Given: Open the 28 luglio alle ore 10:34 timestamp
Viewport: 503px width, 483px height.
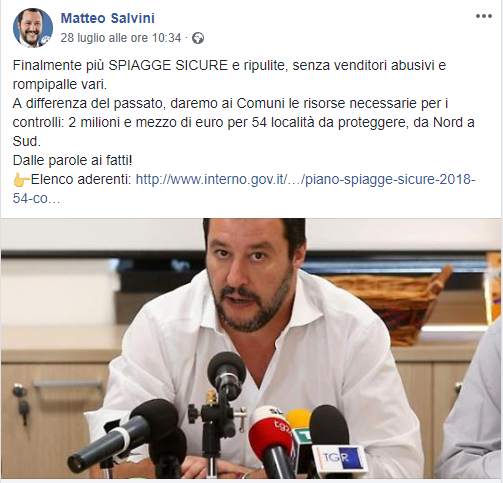Looking at the screenshot, I should 121,38.
